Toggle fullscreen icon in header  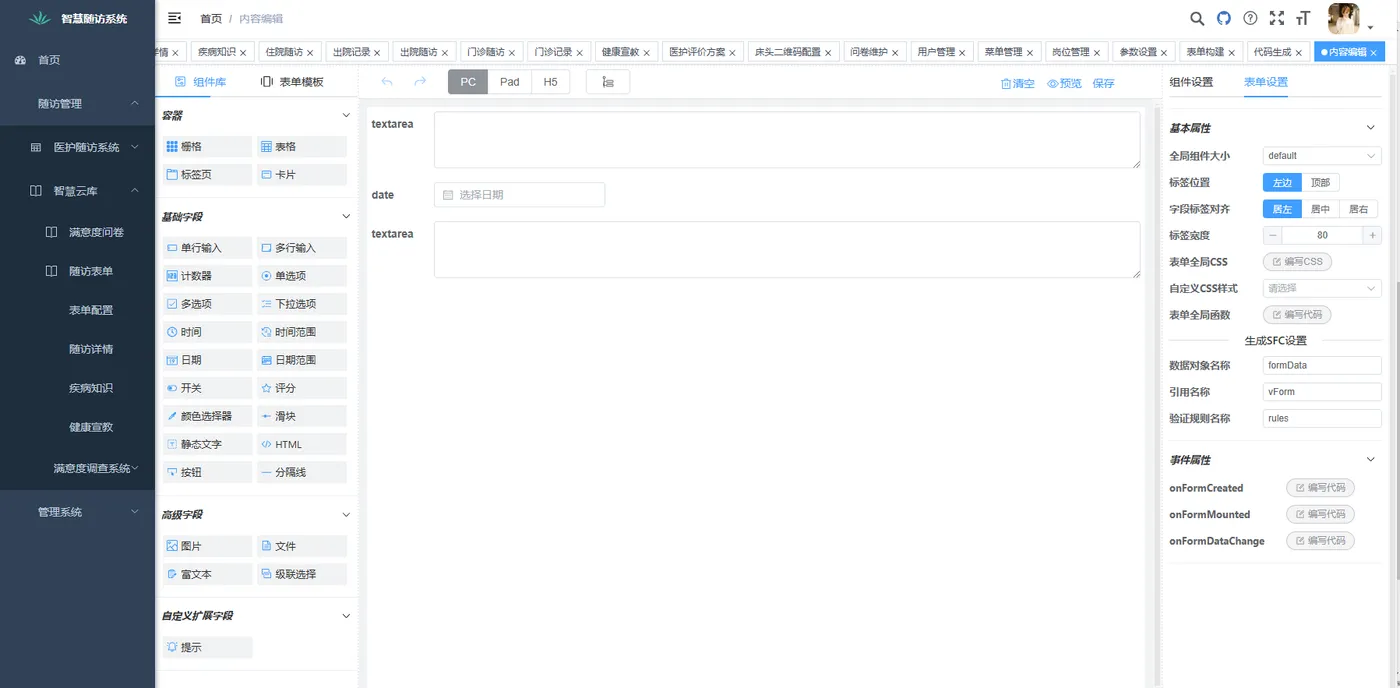[1277, 18]
